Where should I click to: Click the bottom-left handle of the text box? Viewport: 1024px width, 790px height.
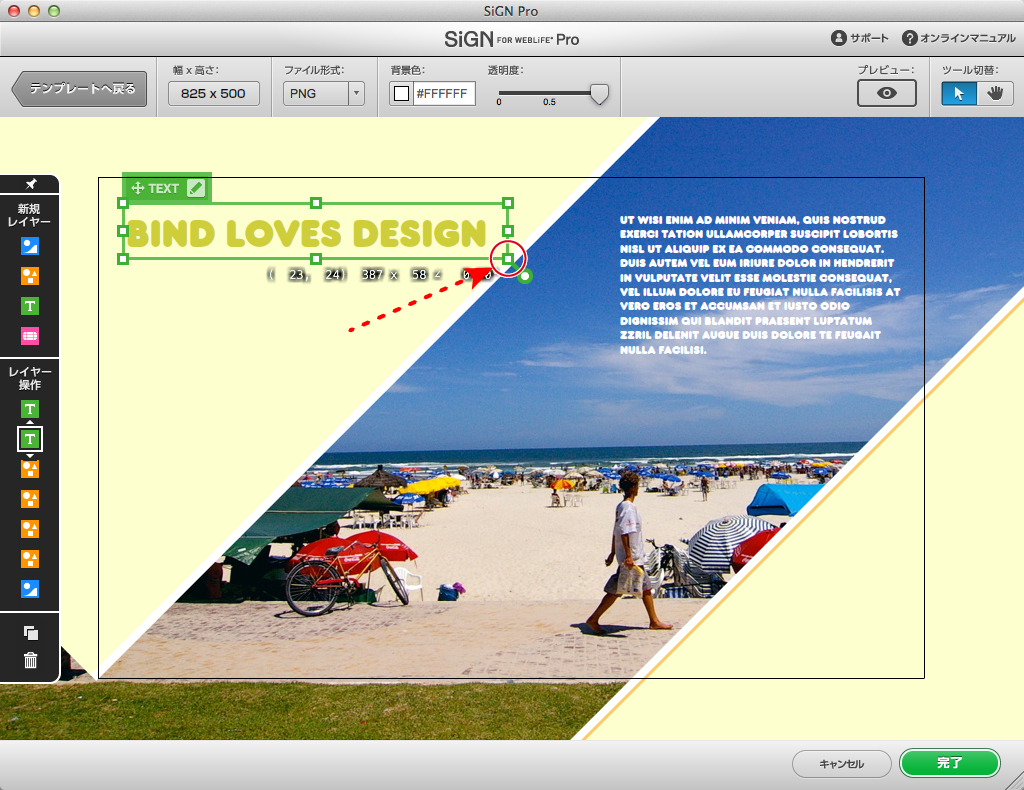(123, 259)
